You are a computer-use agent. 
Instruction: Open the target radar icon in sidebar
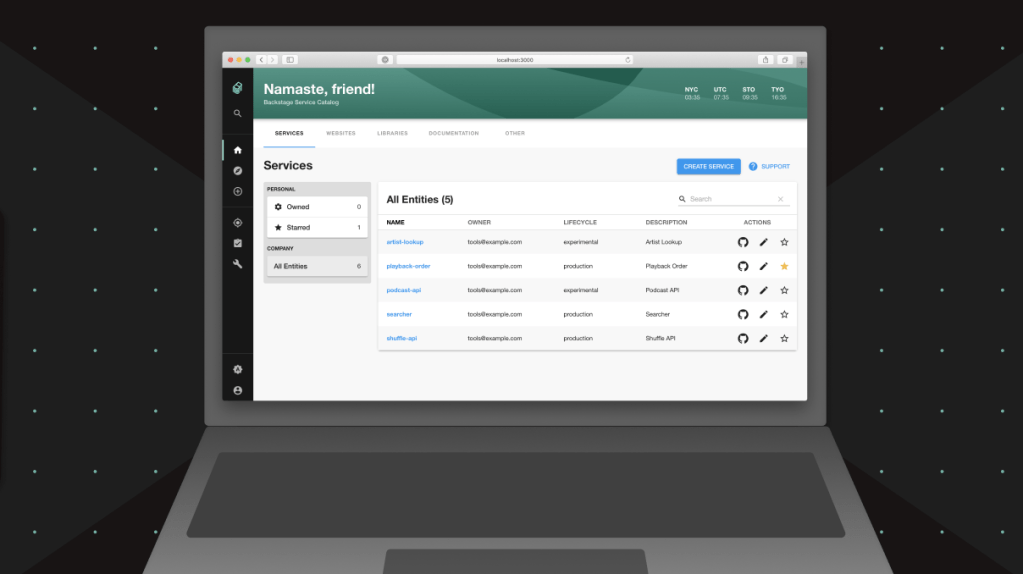tap(237, 222)
